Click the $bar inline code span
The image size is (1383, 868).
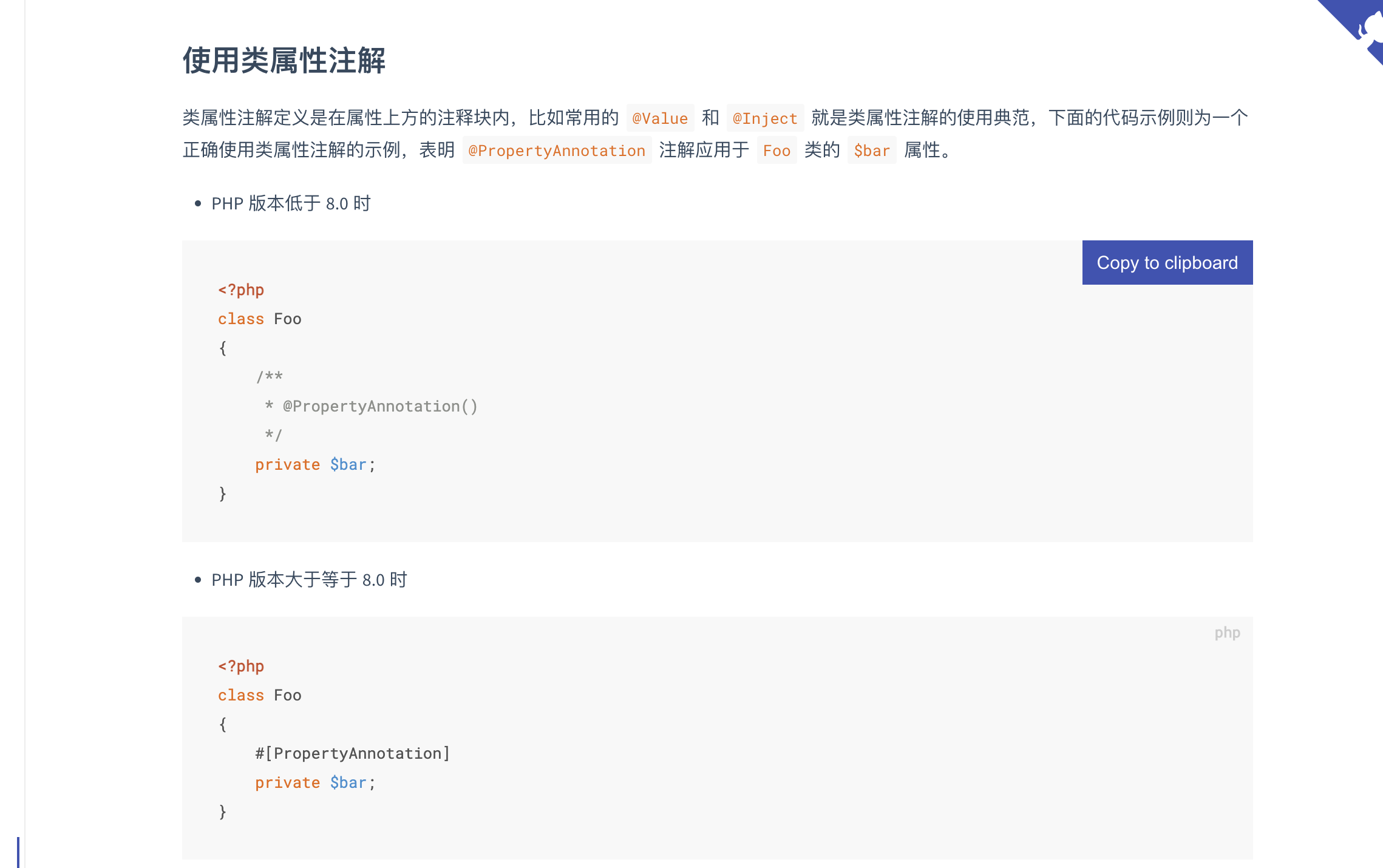[x=872, y=151]
